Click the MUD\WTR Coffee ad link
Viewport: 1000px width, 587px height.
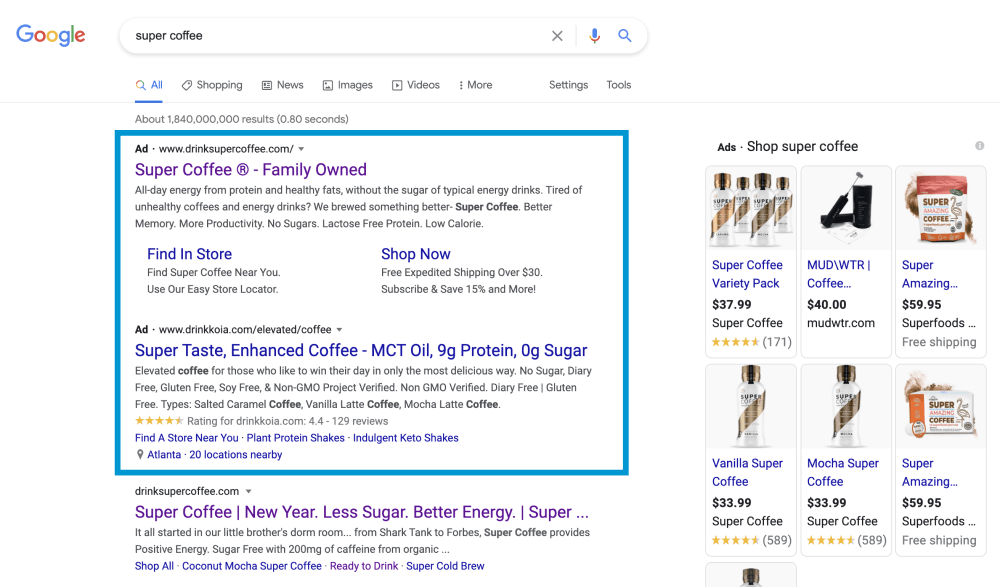click(x=843, y=274)
